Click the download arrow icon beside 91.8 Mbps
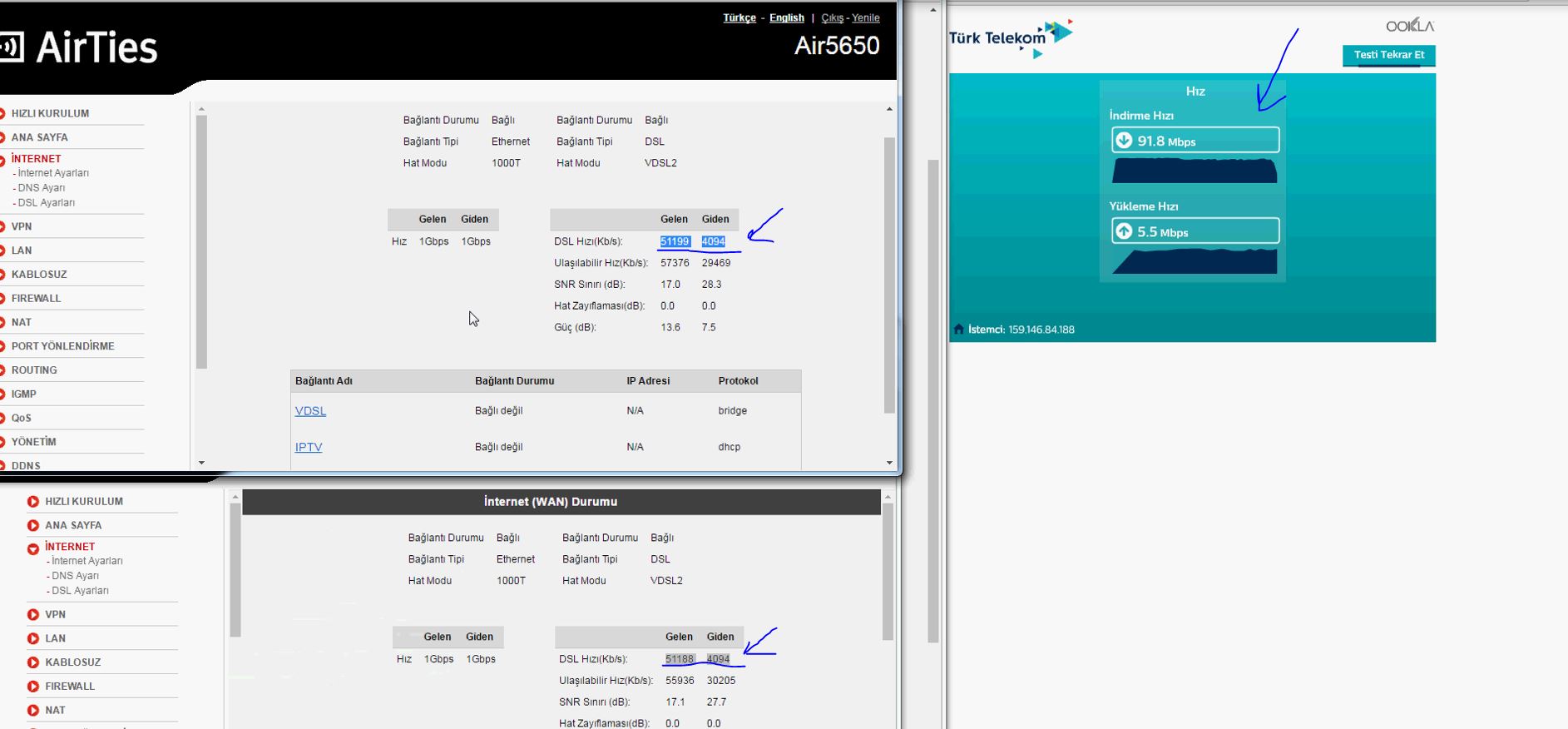 pos(1124,141)
